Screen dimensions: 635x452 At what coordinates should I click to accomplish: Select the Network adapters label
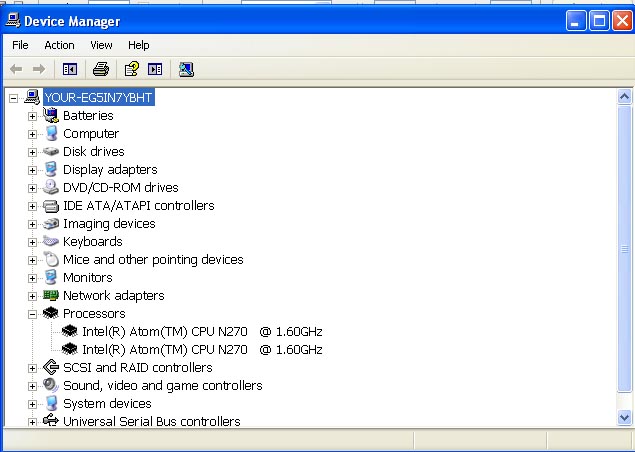[x=114, y=295]
